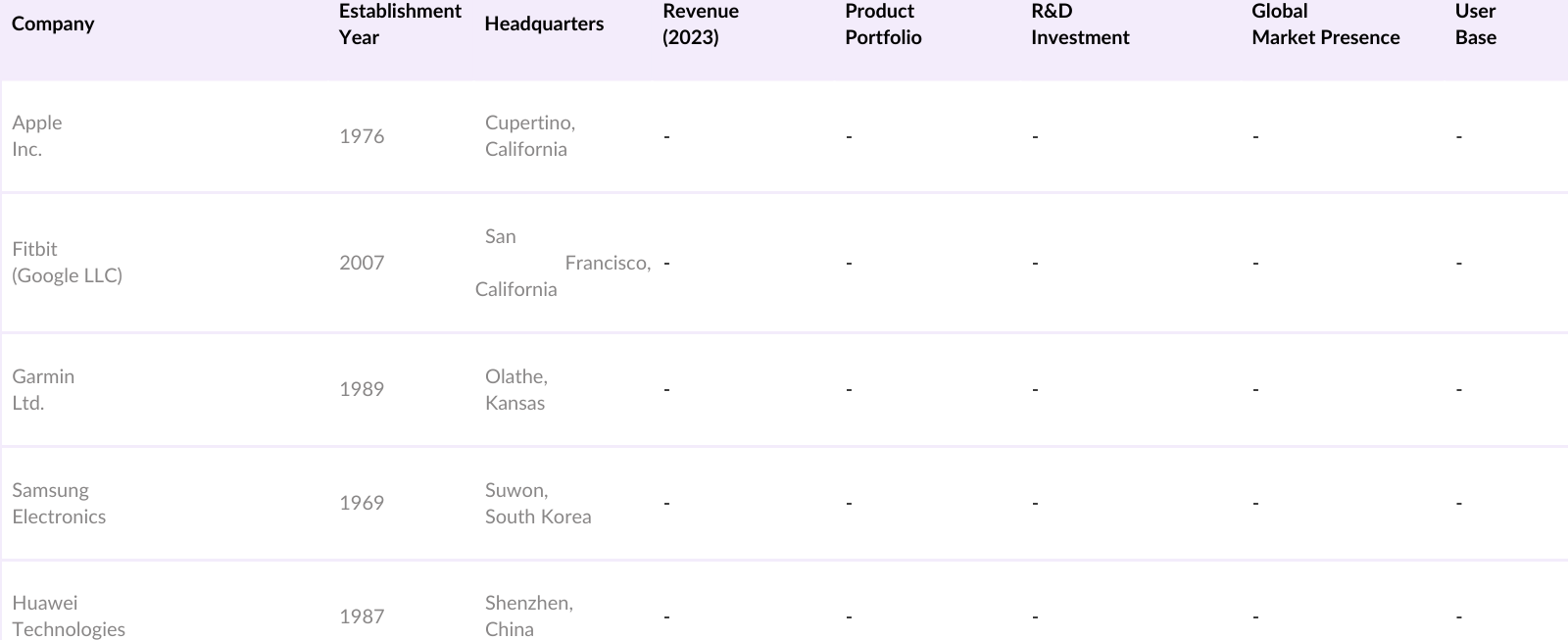Click the Garmin Ltd. company cell
The height and width of the screenshot is (640, 1568).
coord(43,389)
